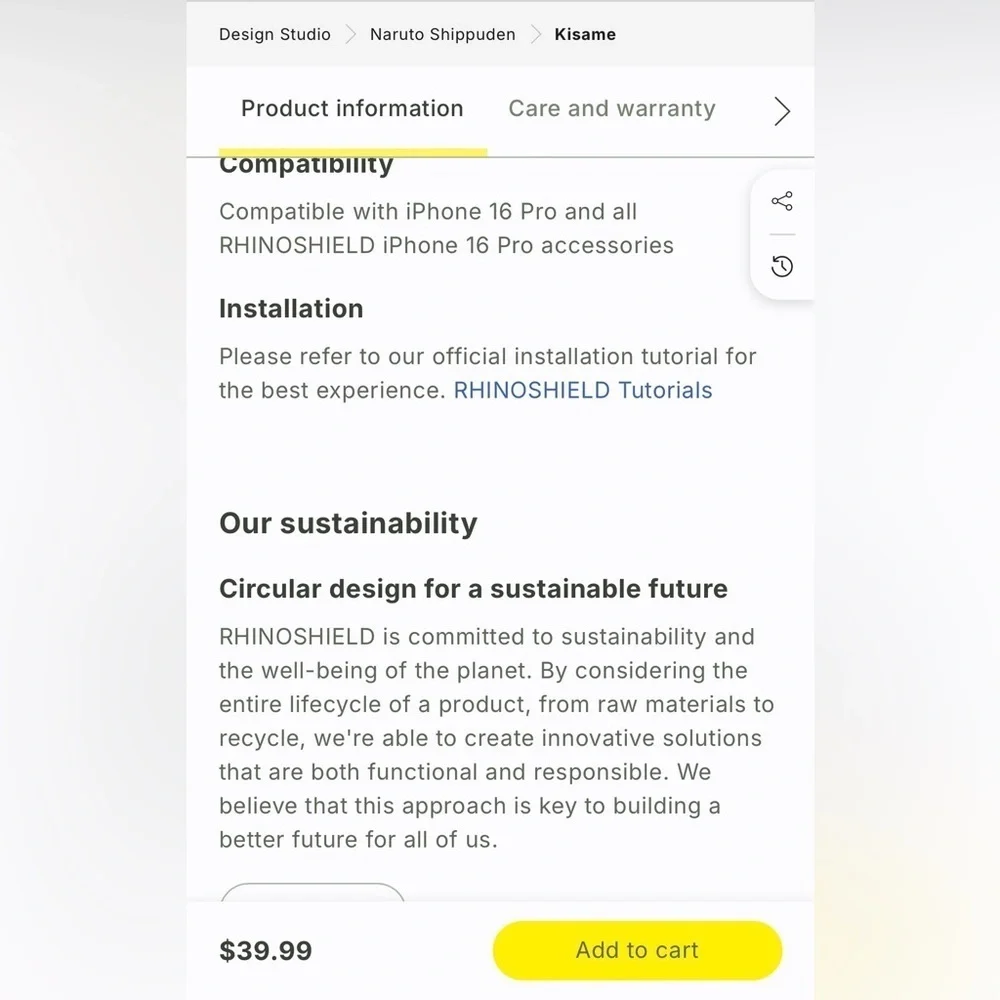Image resolution: width=1000 pixels, height=1000 pixels.
Task: Switch to the Product information tab
Action: click(352, 108)
